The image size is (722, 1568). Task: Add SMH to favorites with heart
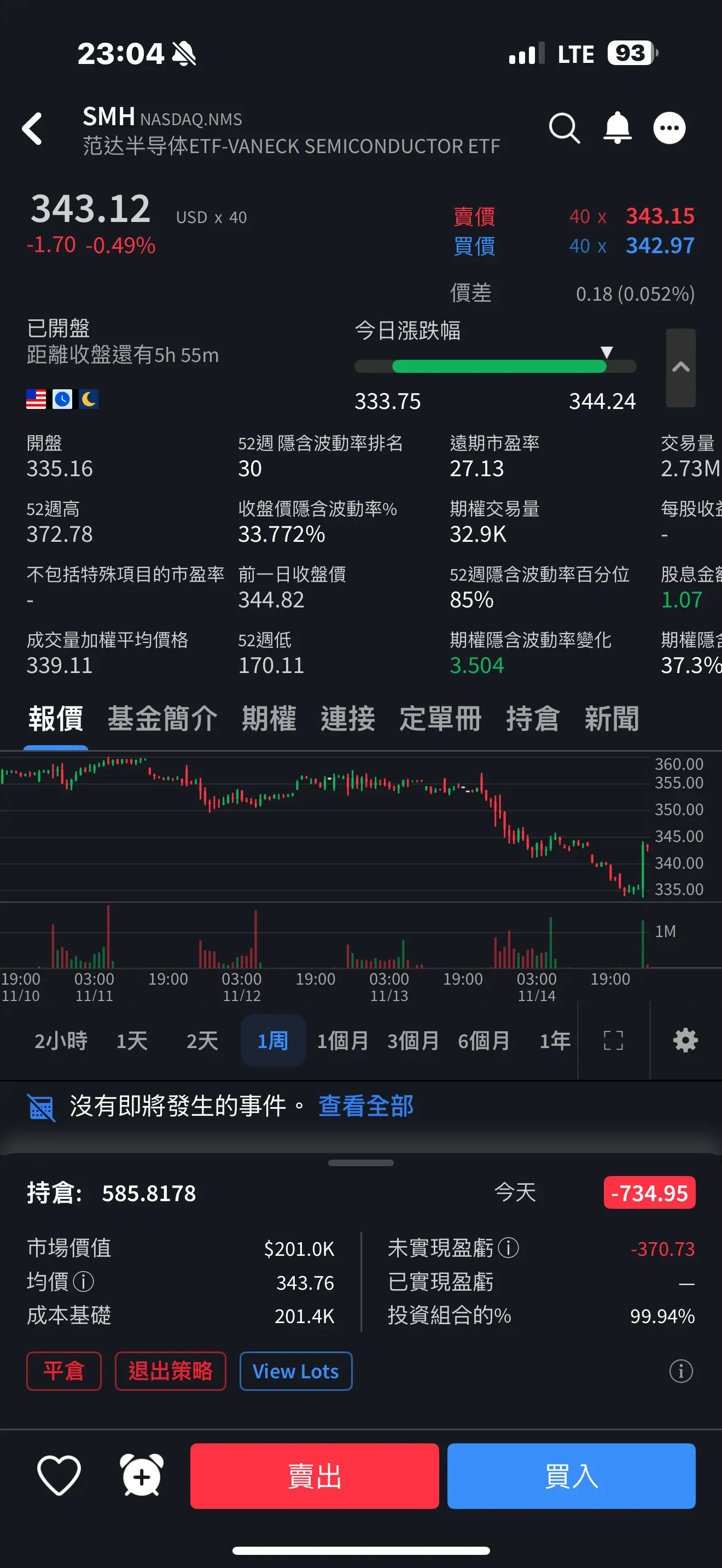pyautogui.click(x=59, y=1476)
